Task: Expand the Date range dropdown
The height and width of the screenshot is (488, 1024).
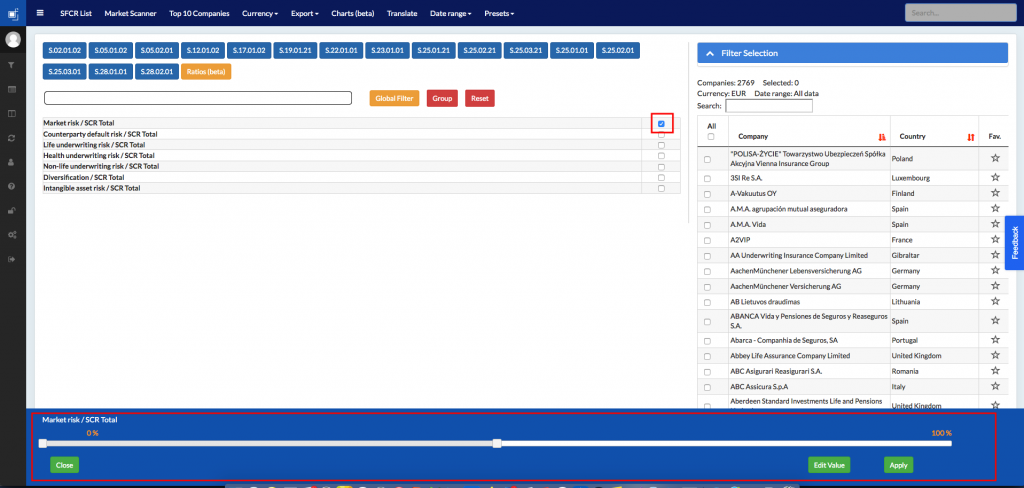Action: coord(452,14)
